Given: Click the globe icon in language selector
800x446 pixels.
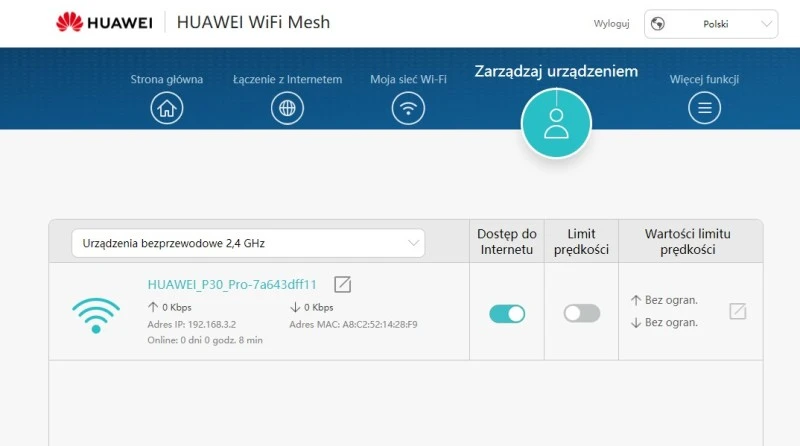Looking at the screenshot, I should click(x=658, y=24).
